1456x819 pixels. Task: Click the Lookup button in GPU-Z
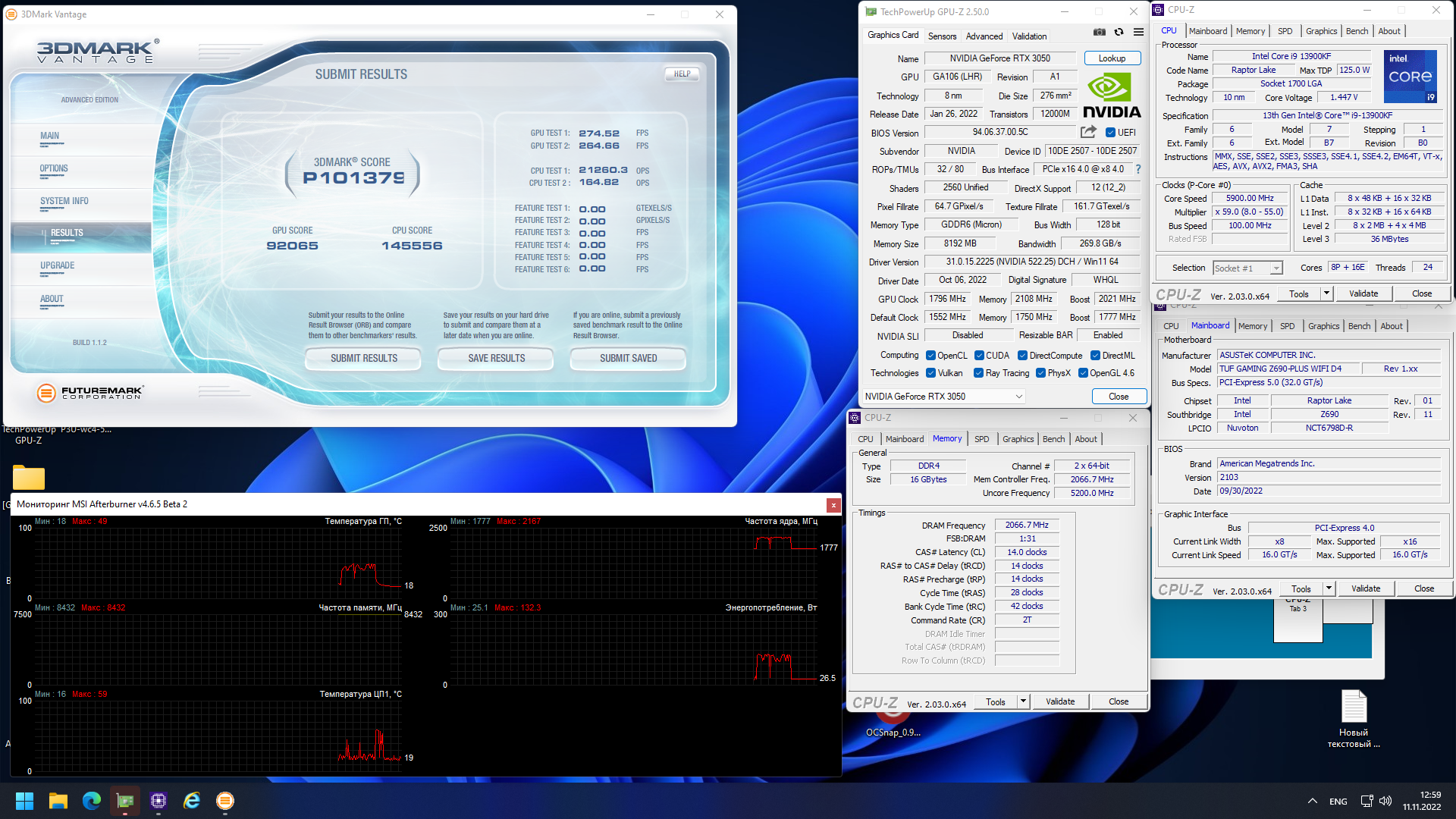point(1112,58)
